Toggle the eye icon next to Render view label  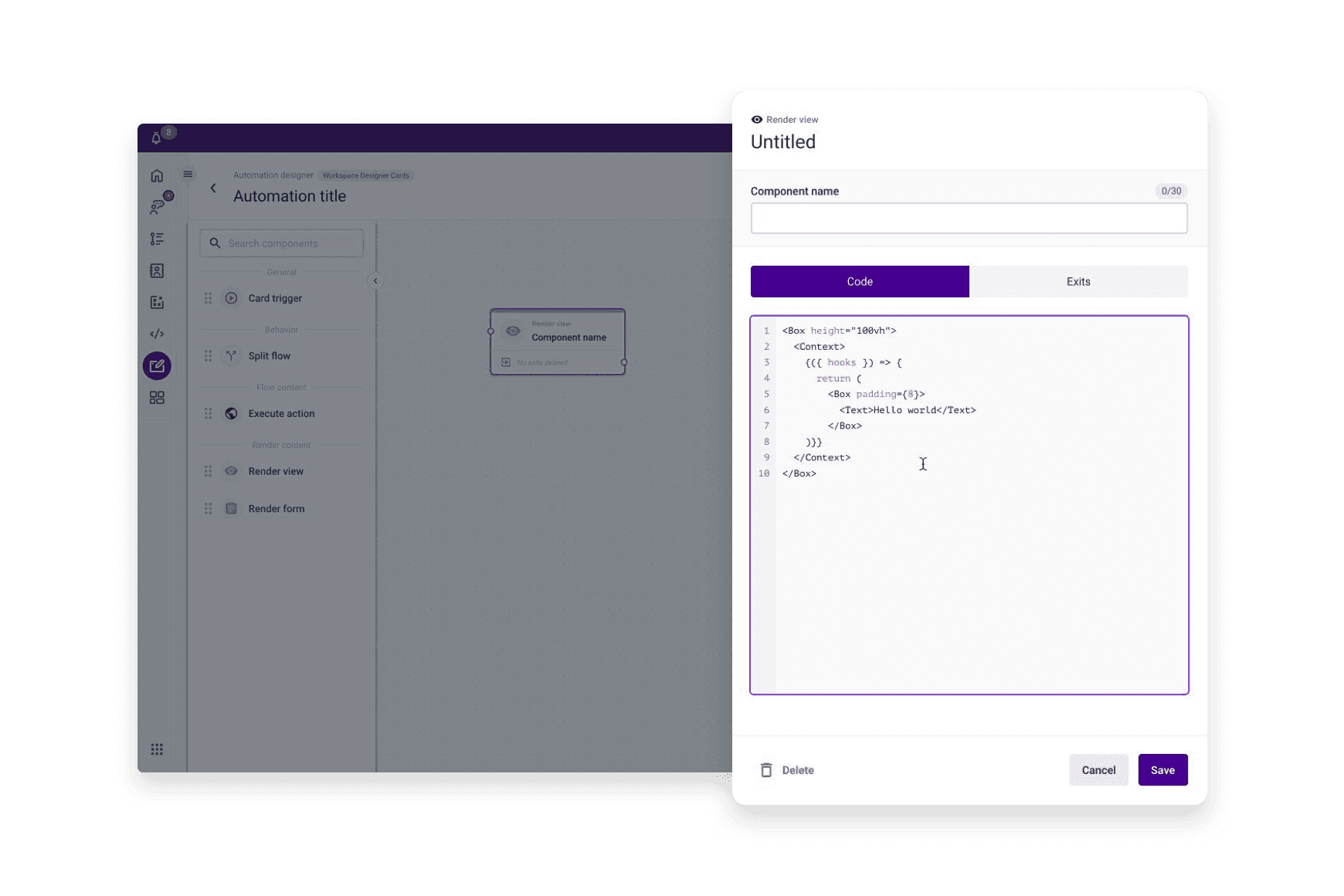[x=756, y=120]
